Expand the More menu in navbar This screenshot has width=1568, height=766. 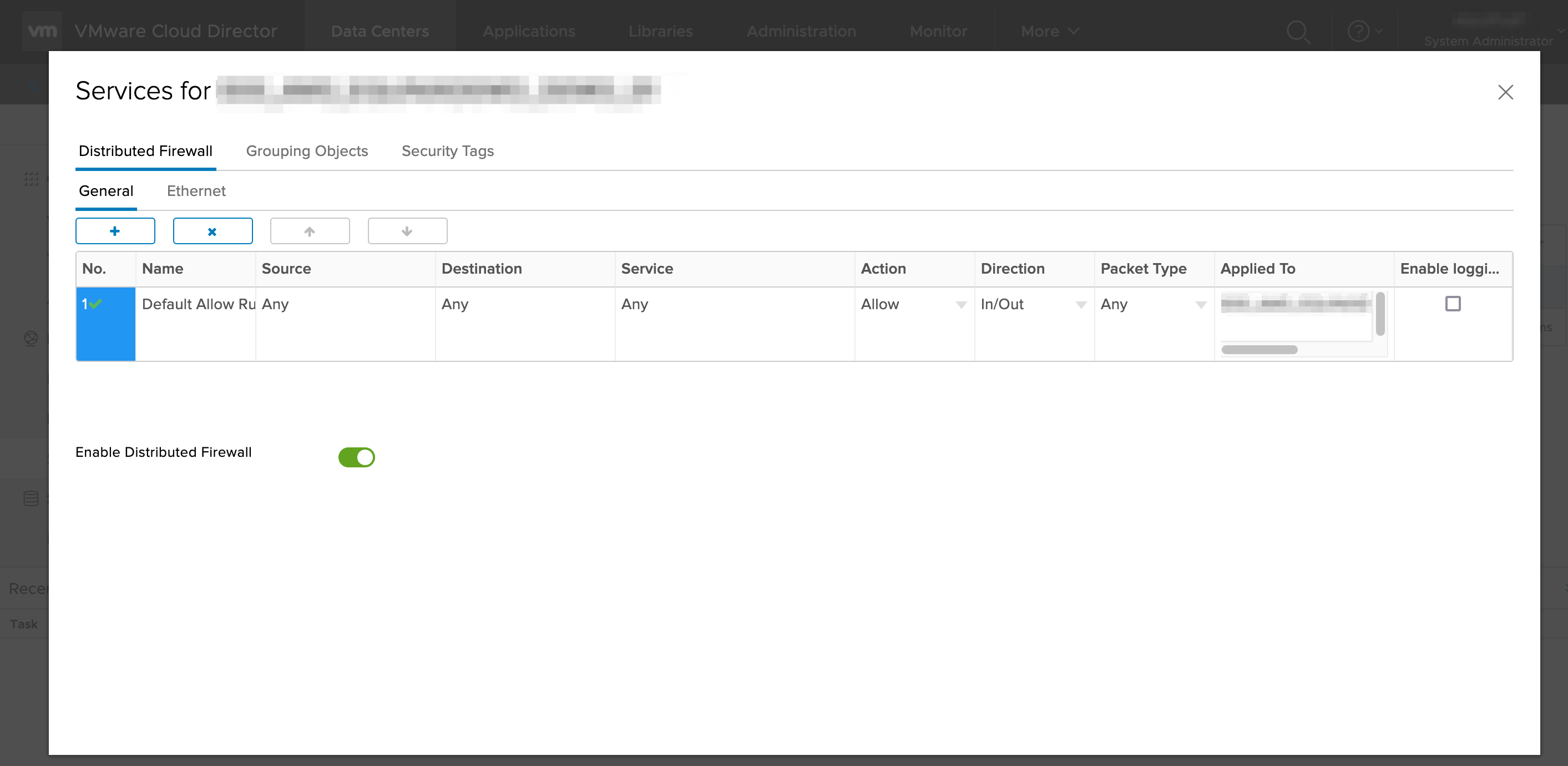click(1049, 31)
